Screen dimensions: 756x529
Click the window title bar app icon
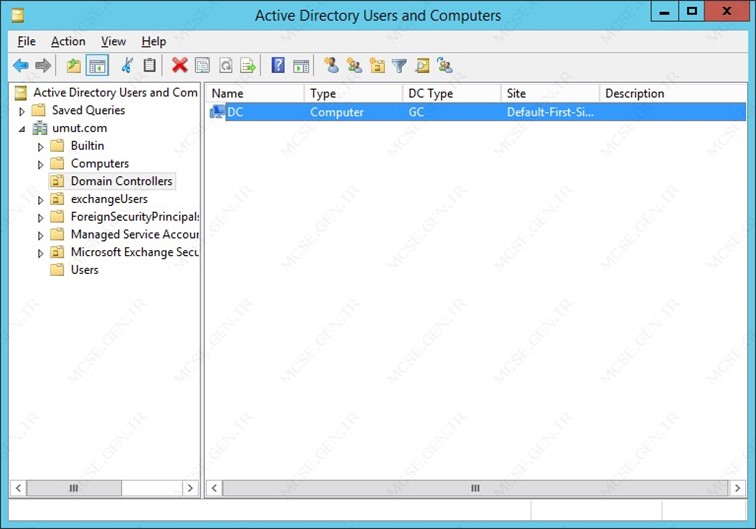(x=18, y=16)
